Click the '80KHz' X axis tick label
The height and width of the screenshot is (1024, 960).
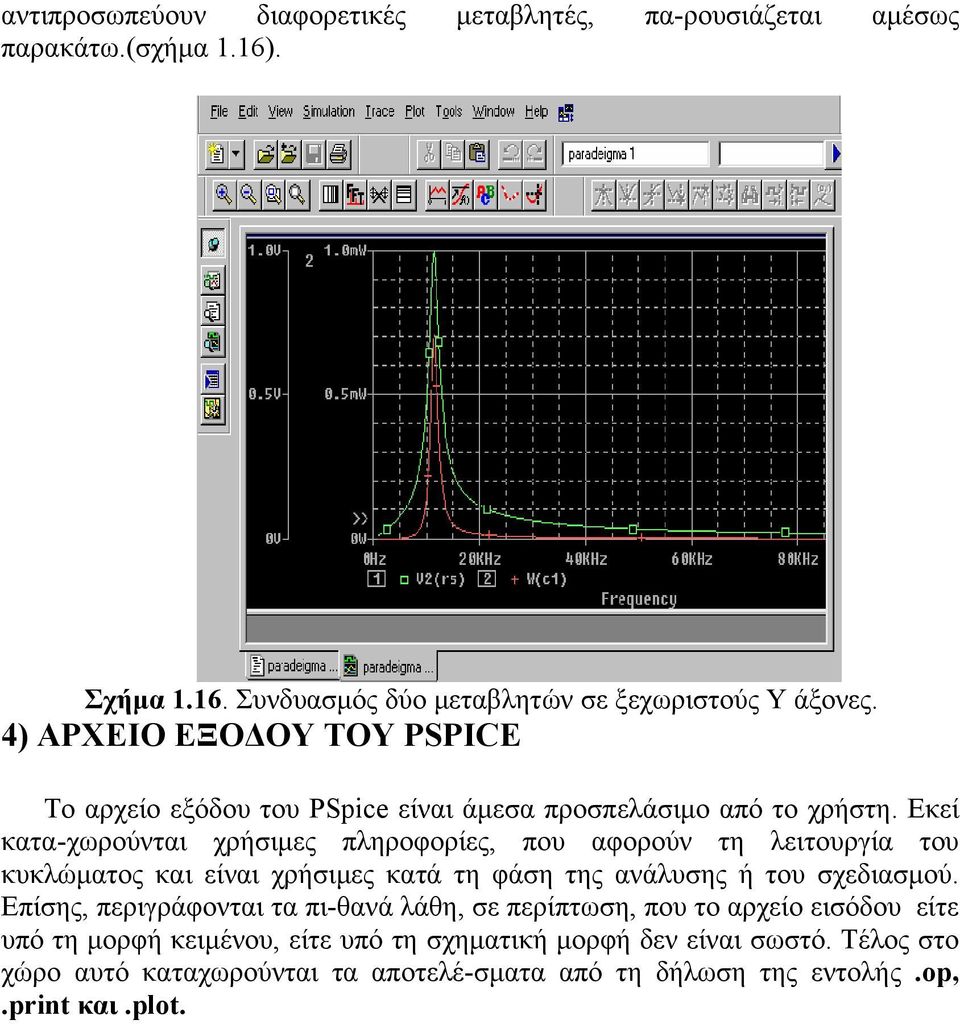(797, 559)
